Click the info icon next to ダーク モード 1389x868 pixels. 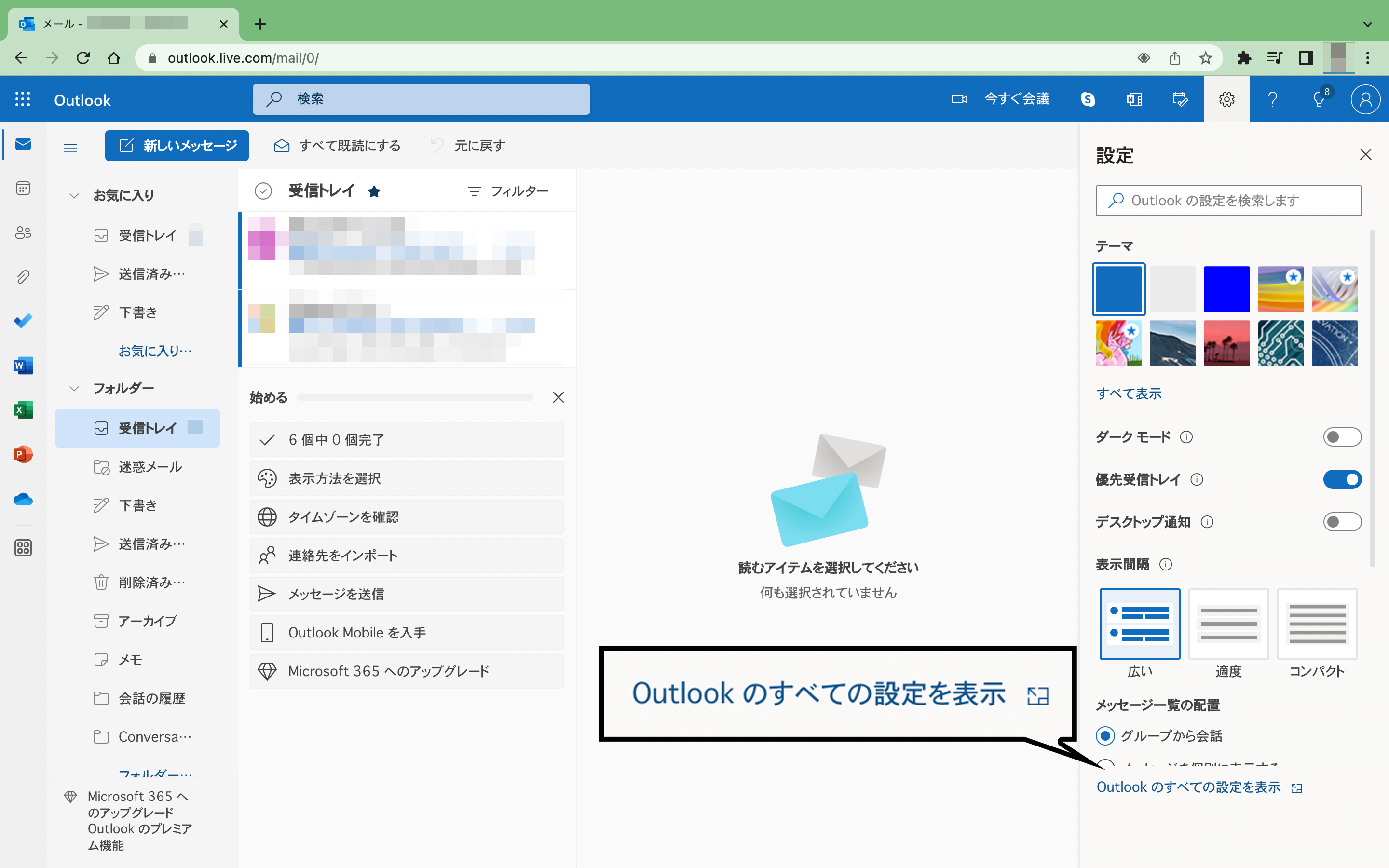[1186, 437]
